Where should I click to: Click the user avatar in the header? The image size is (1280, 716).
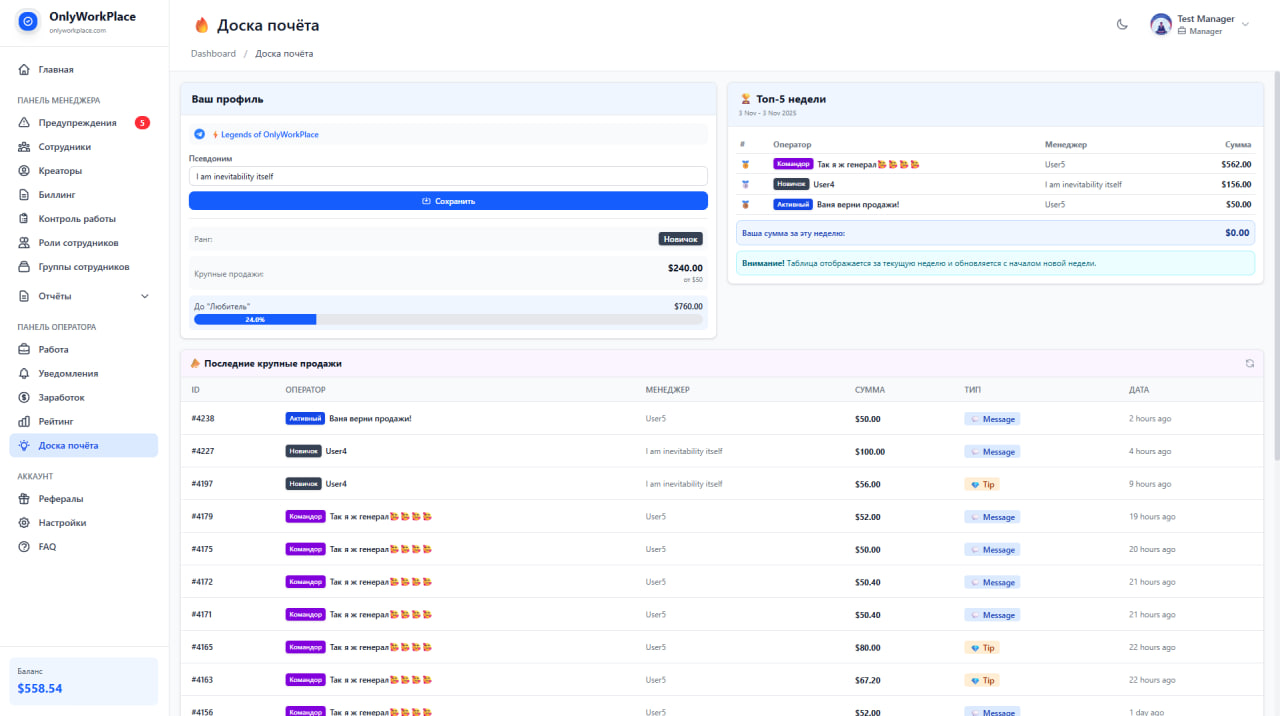pos(1161,25)
